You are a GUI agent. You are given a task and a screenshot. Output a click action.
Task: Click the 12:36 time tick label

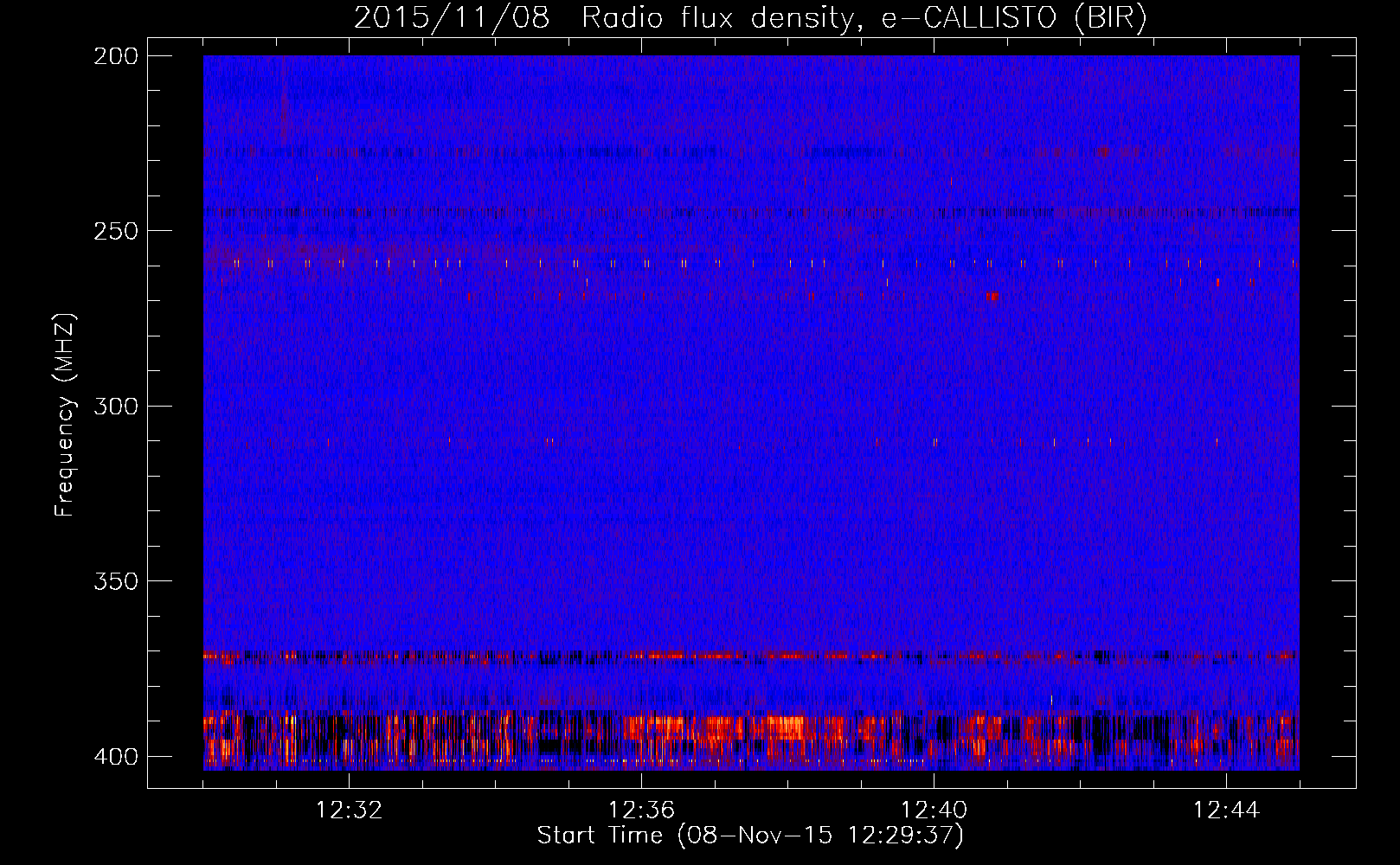(x=641, y=811)
